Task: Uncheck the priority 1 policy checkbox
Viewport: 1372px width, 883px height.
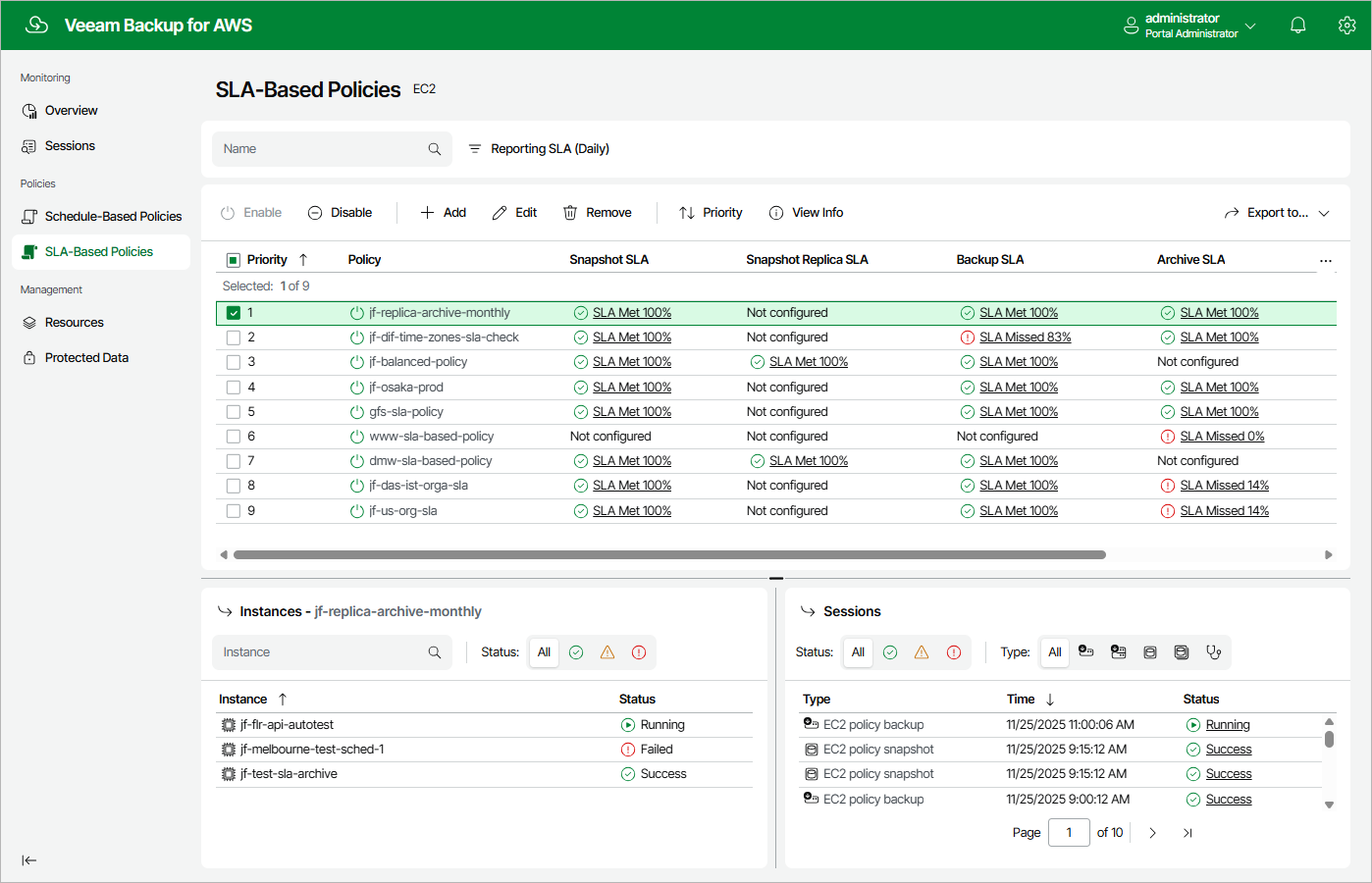Action: (234, 313)
